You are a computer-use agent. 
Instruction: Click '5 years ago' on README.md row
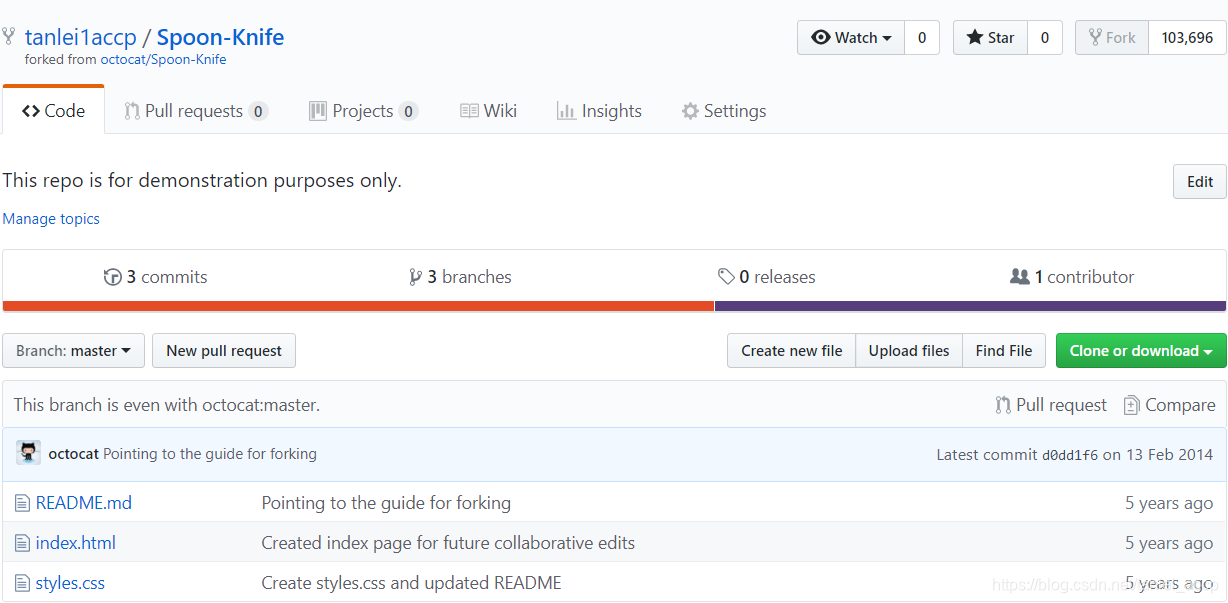pyautogui.click(x=1169, y=503)
